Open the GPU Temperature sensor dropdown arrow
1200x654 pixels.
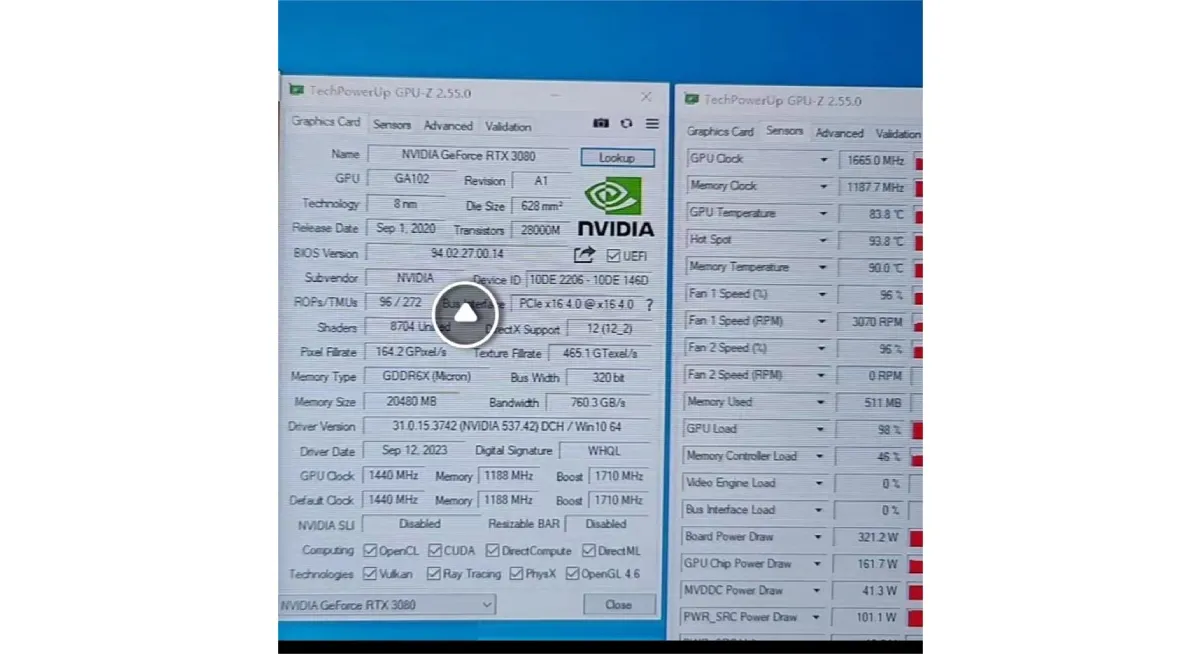pyautogui.click(x=824, y=213)
